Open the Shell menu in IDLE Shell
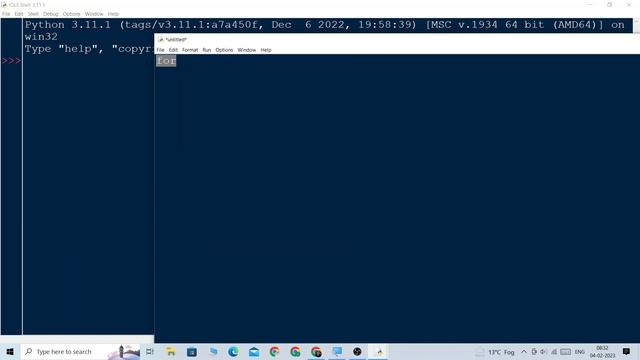The width and height of the screenshot is (640, 360). (x=33, y=14)
